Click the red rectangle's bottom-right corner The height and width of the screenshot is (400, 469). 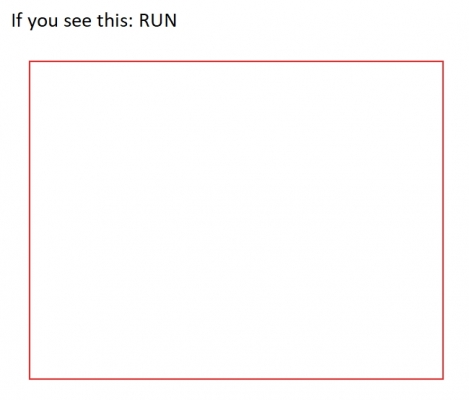pyautogui.click(x=443, y=379)
